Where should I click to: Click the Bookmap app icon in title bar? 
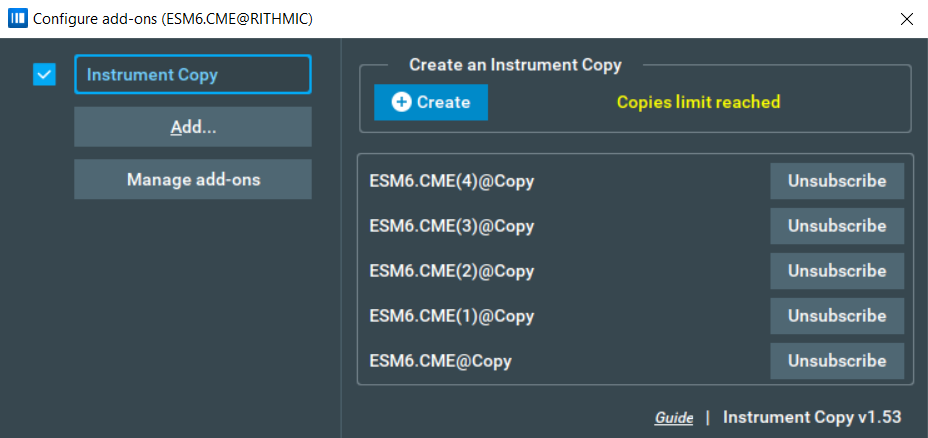18,18
